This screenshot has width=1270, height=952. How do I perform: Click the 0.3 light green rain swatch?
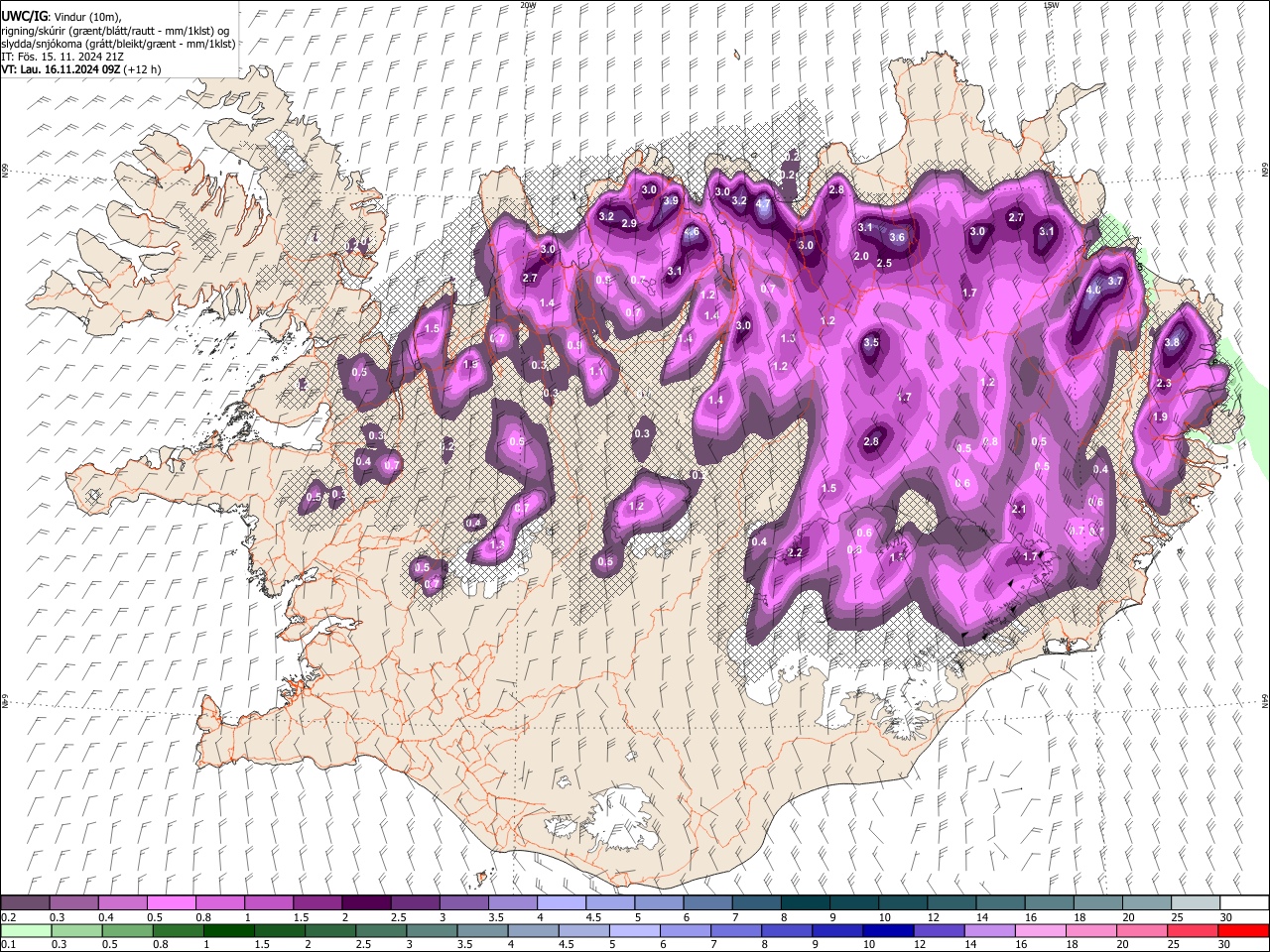tap(76, 931)
